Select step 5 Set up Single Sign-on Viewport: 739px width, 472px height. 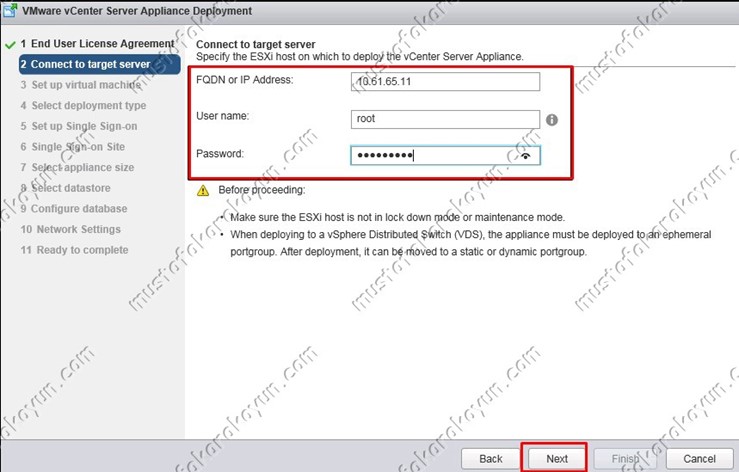pos(79,126)
